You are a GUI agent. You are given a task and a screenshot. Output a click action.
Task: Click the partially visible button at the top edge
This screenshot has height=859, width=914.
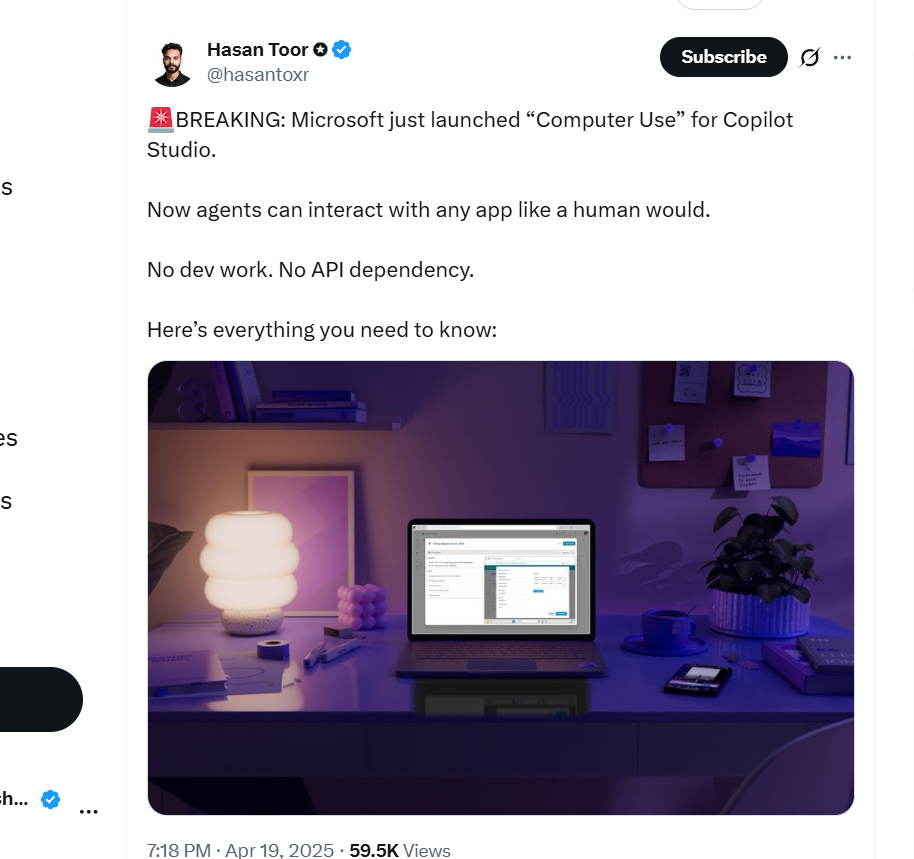[x=719, y=4]
